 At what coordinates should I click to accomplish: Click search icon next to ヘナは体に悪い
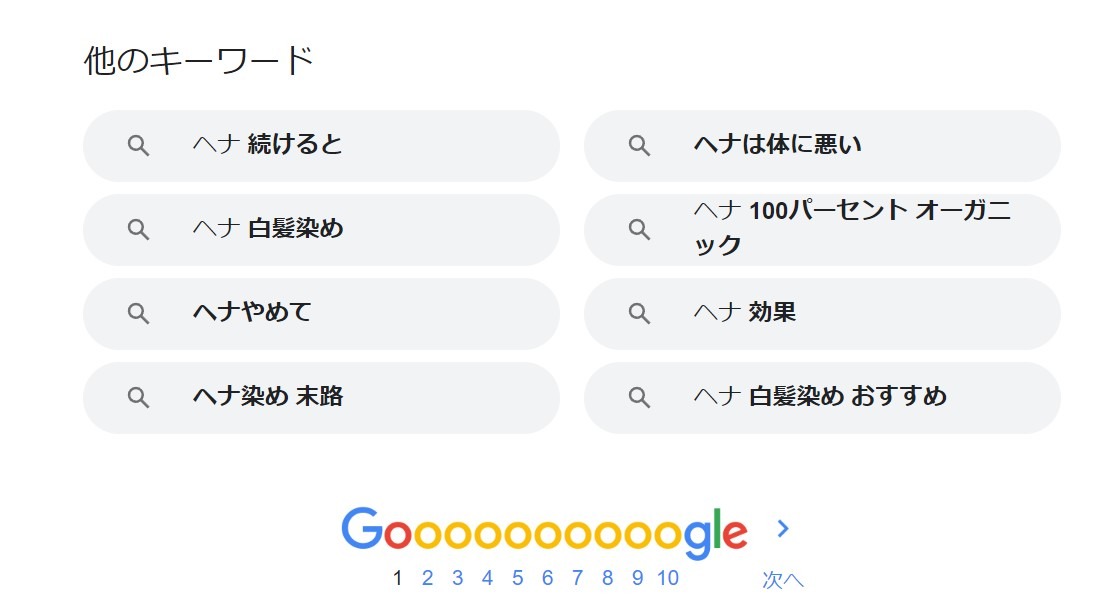point(639,146)
